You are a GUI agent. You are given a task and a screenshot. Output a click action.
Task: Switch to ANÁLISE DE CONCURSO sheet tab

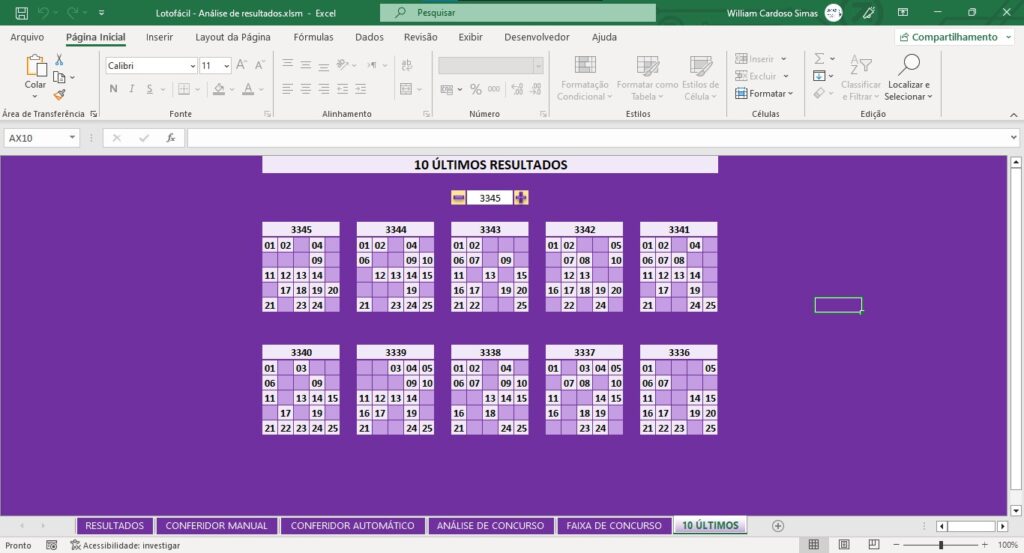490,526
